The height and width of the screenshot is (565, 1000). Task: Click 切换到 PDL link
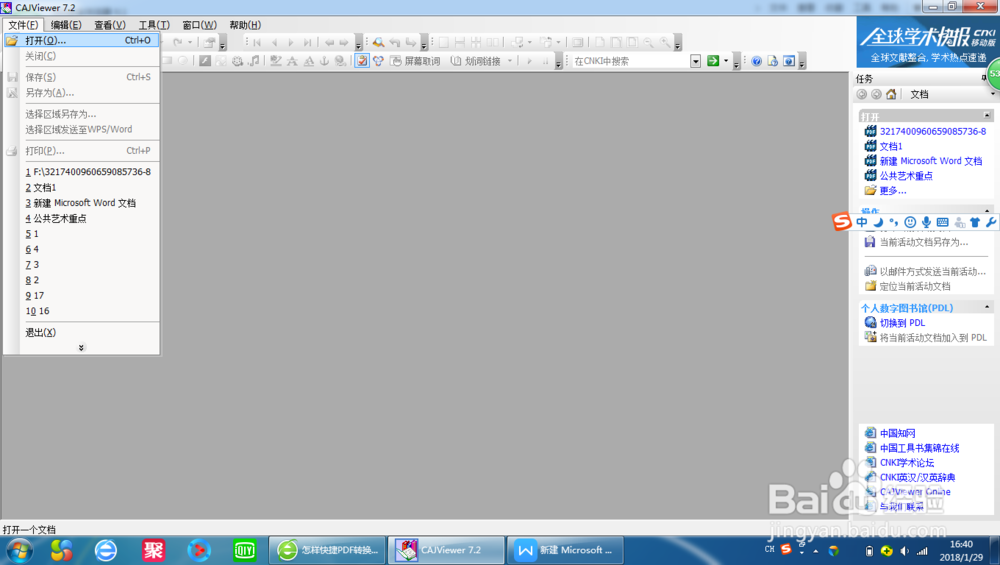pyautogui.click(x=902, y=323)
